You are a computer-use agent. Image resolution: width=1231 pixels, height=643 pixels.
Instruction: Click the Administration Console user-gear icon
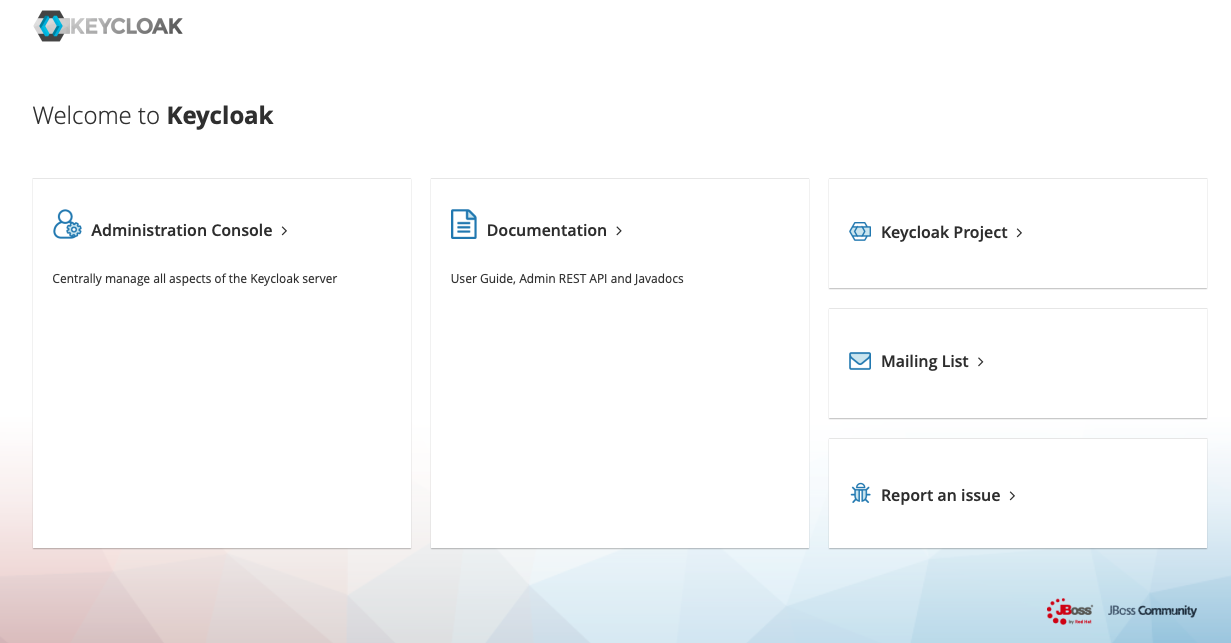(67, 224)
